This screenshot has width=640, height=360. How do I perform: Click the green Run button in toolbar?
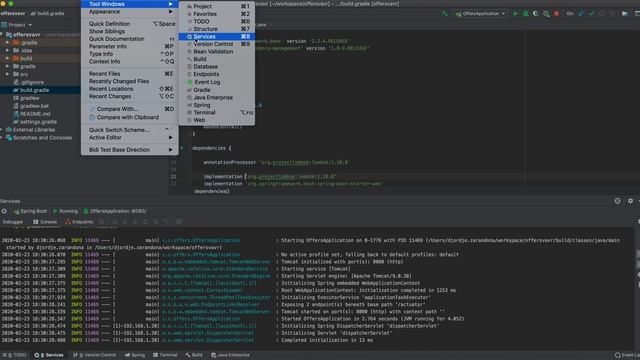coord(515,13)
